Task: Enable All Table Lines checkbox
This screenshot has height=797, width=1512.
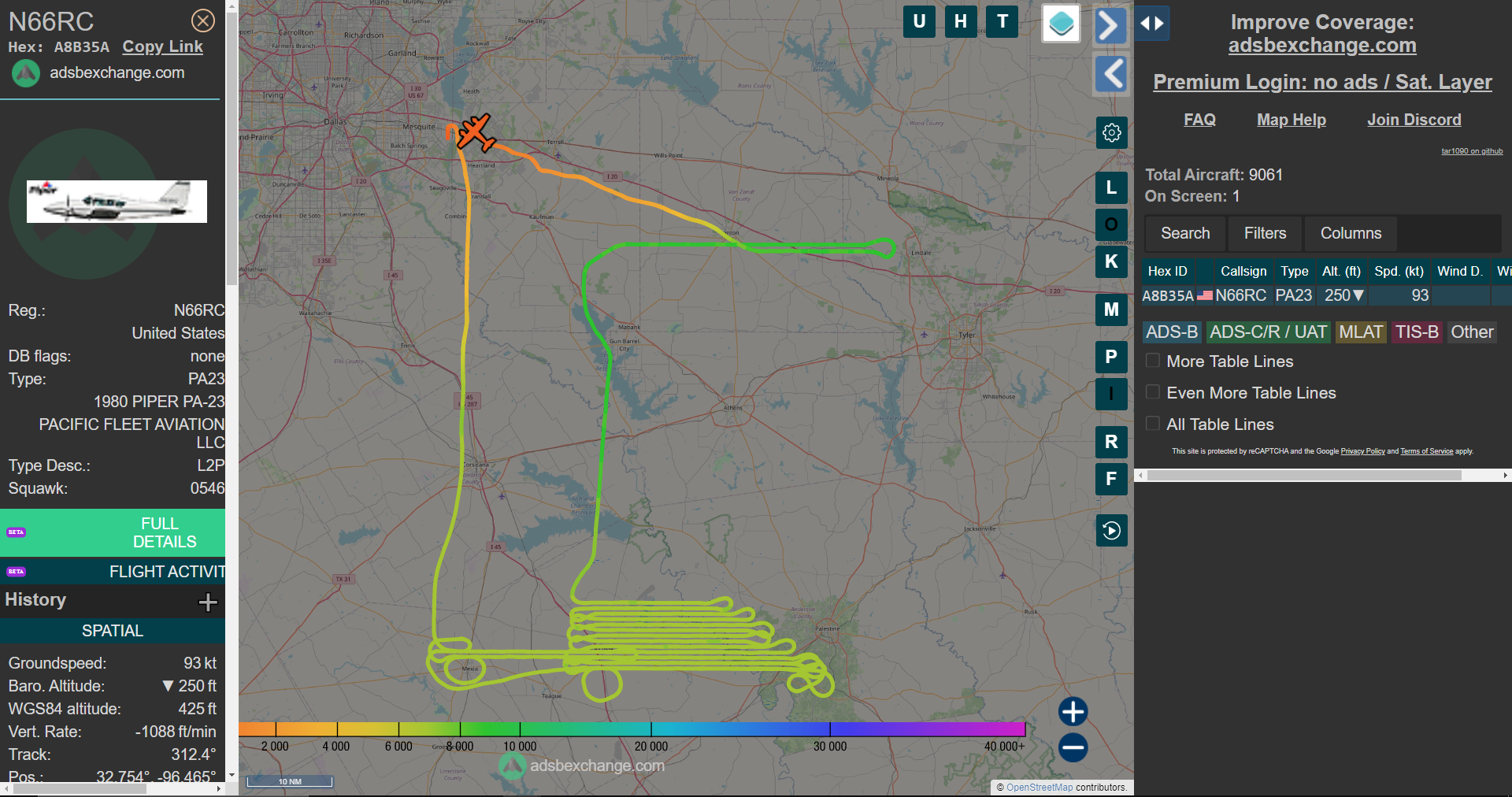Action: pyautogui.click(x=1153, y=424)
